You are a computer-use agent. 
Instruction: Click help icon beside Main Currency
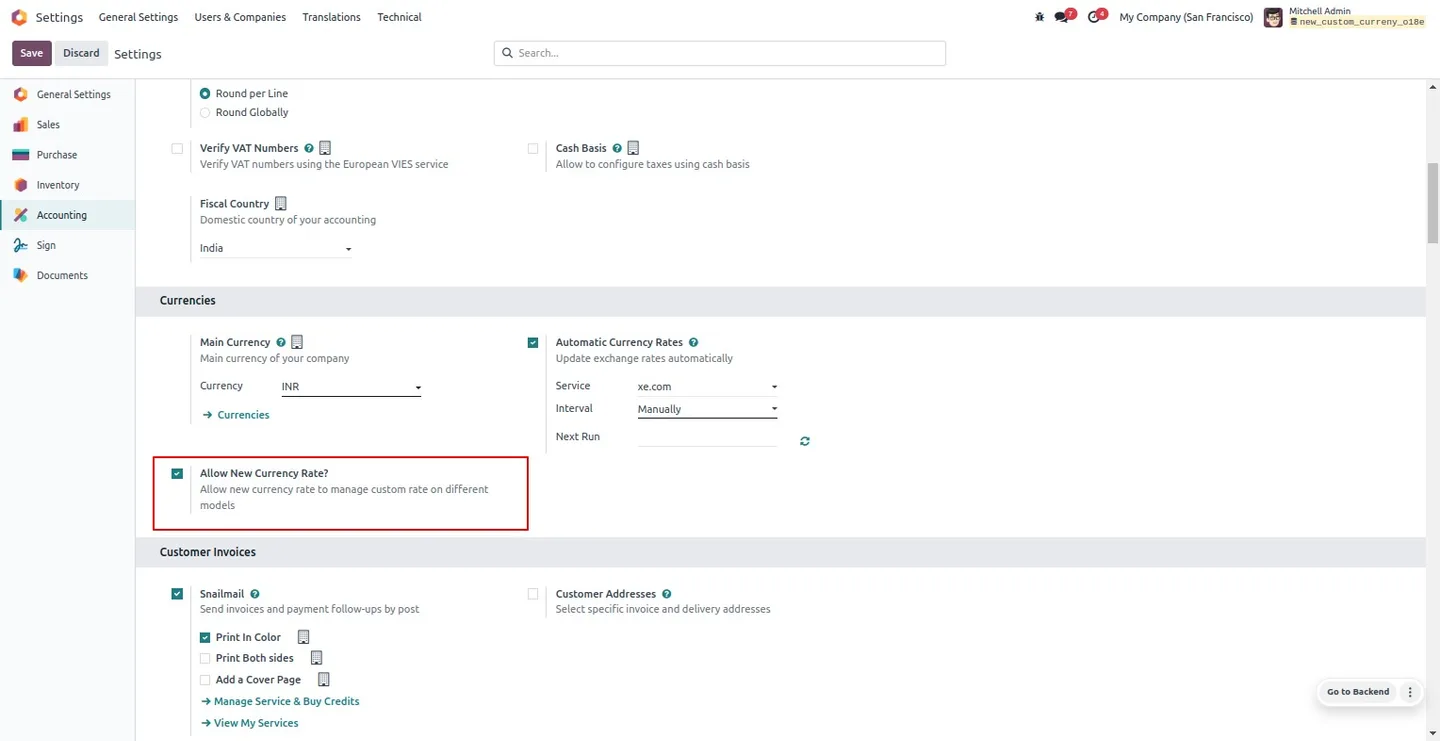[x=281, y=342]
